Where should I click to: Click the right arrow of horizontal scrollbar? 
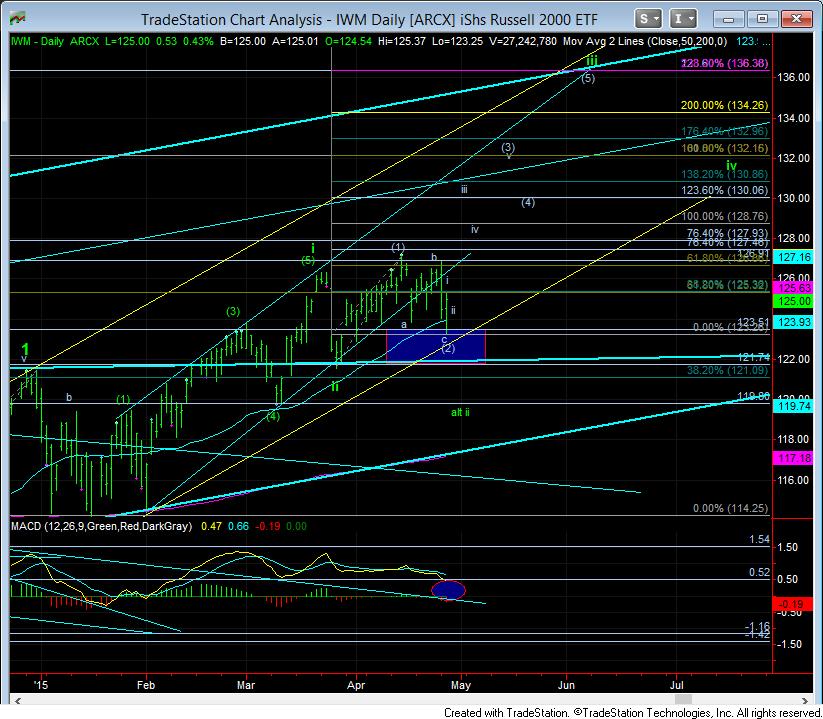click(805, 700)
